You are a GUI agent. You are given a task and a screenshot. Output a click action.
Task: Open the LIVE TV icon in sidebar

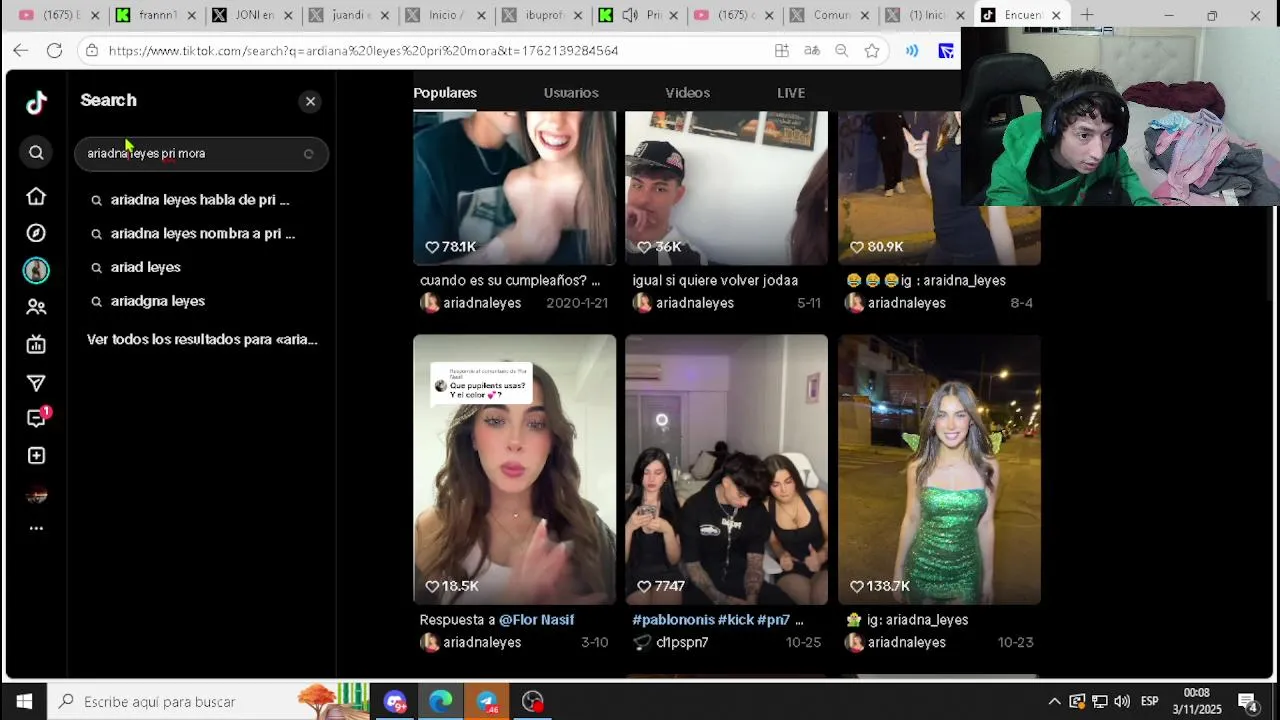click(36, 345)
